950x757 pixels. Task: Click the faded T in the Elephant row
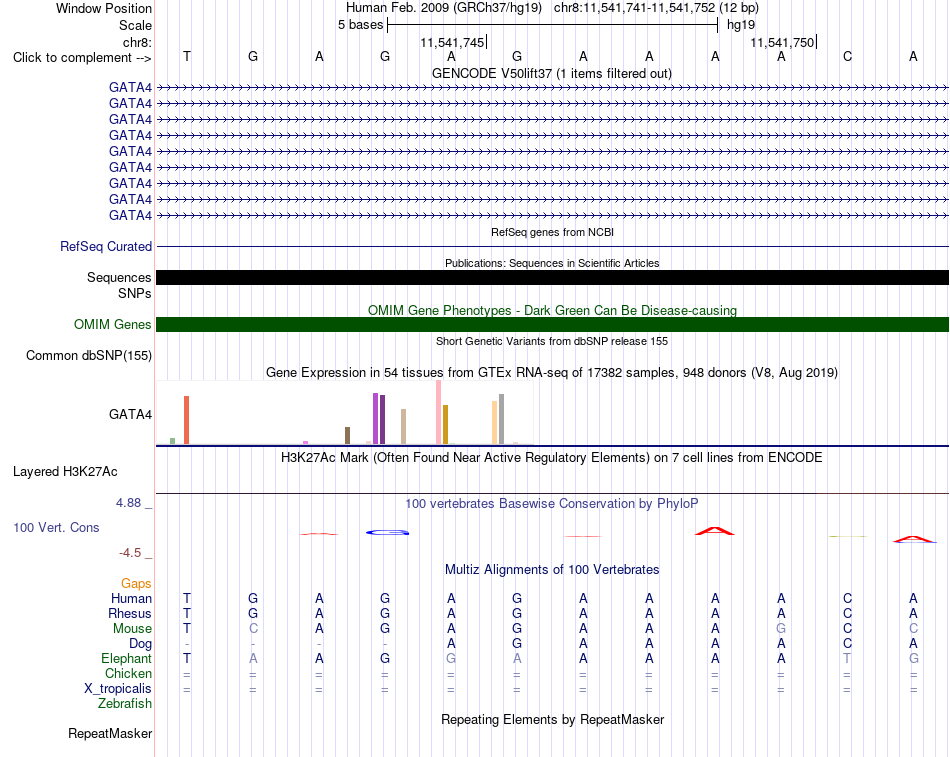pos(848,658)
